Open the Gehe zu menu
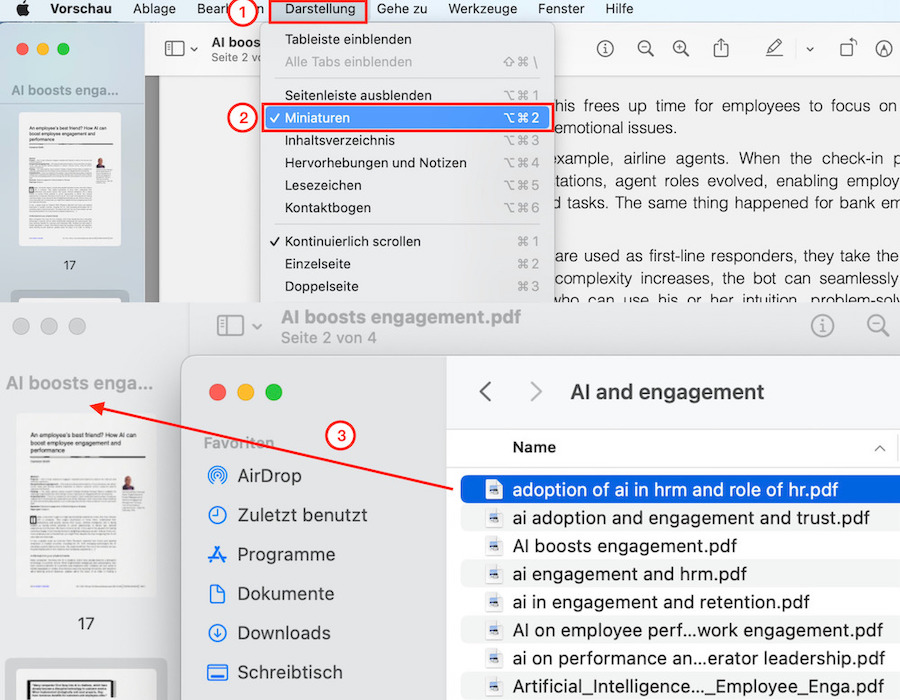Viewport: 900px width, 700px height. pos(402,9)
